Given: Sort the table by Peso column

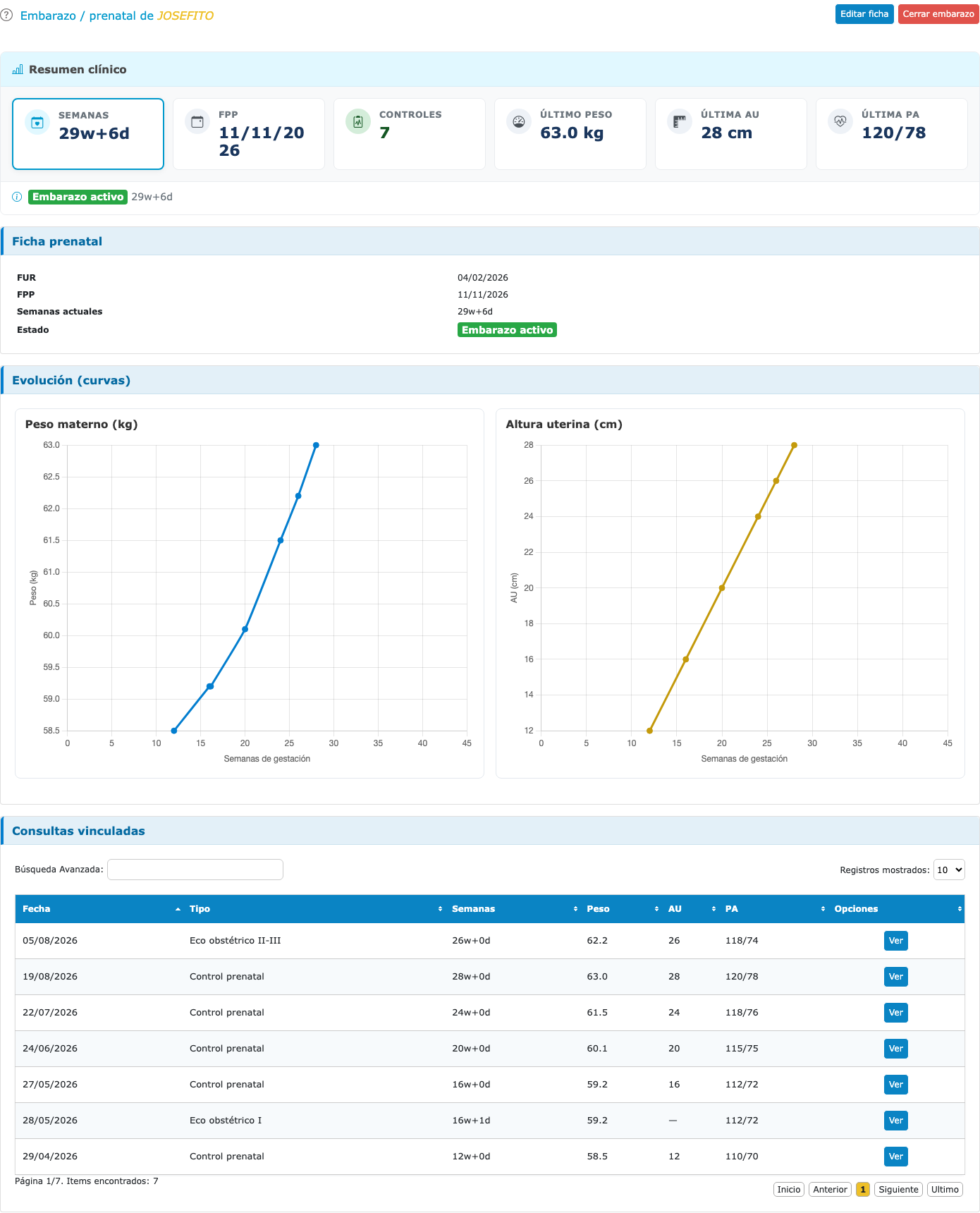Looking at the screenshot, I should coord(620,909).
